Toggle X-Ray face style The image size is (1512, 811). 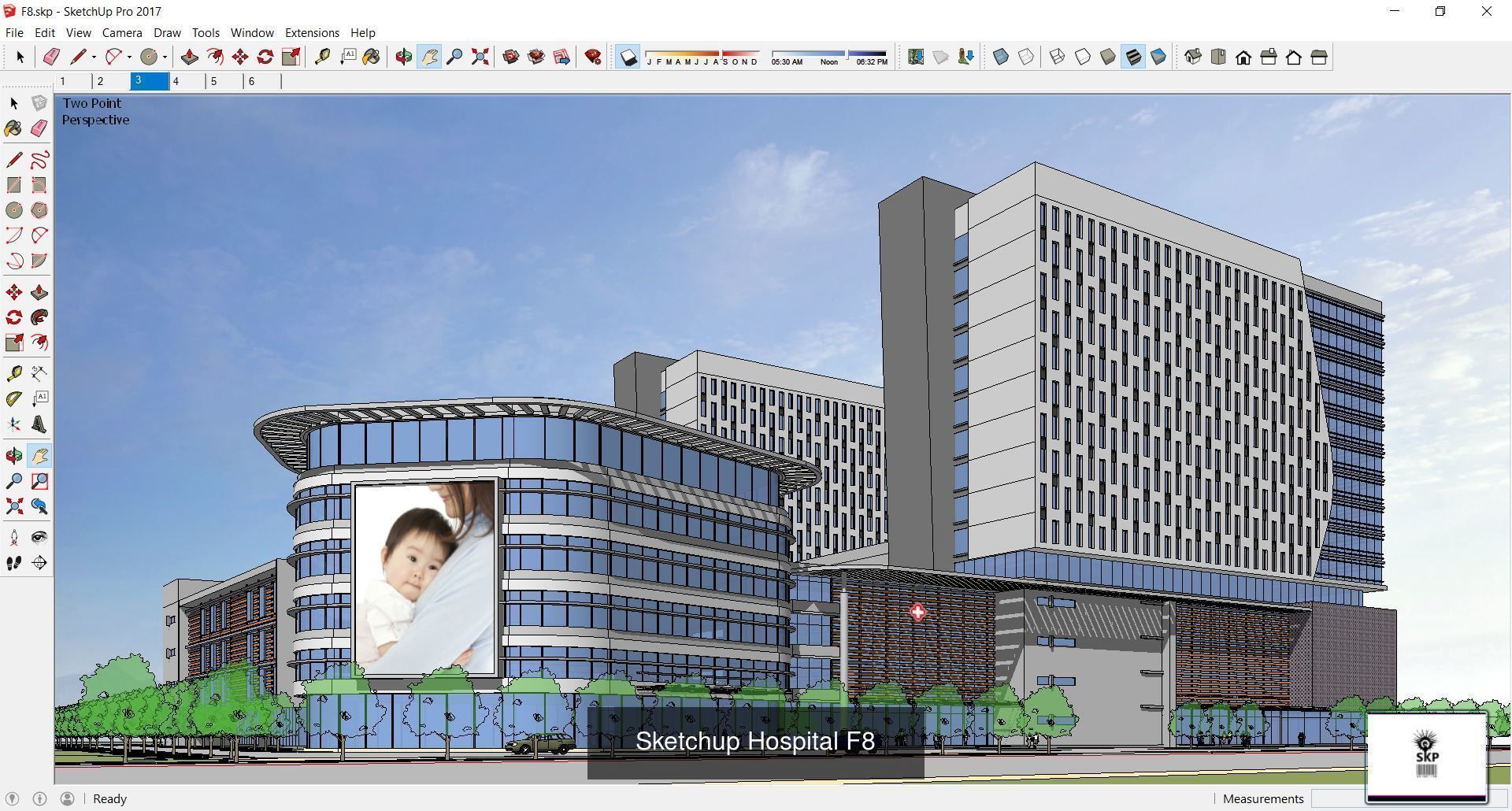click(x=1000, y=57)
